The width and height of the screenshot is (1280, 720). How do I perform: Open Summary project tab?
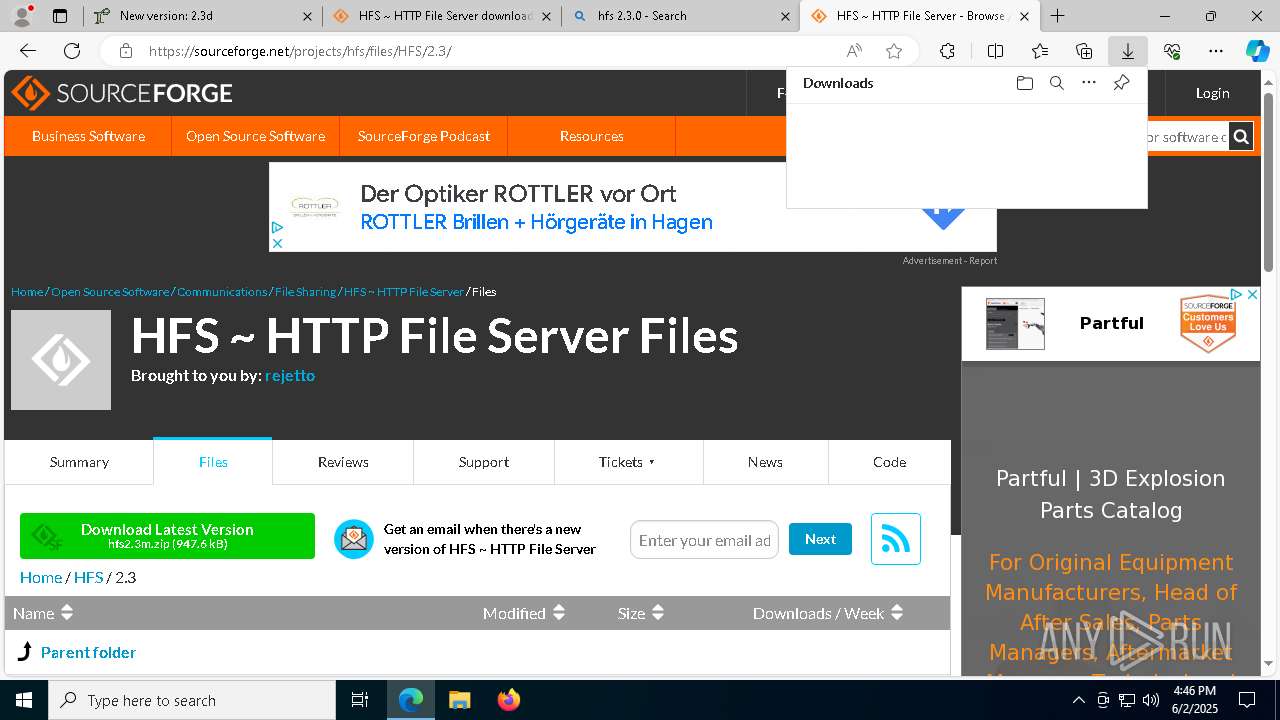79,462
